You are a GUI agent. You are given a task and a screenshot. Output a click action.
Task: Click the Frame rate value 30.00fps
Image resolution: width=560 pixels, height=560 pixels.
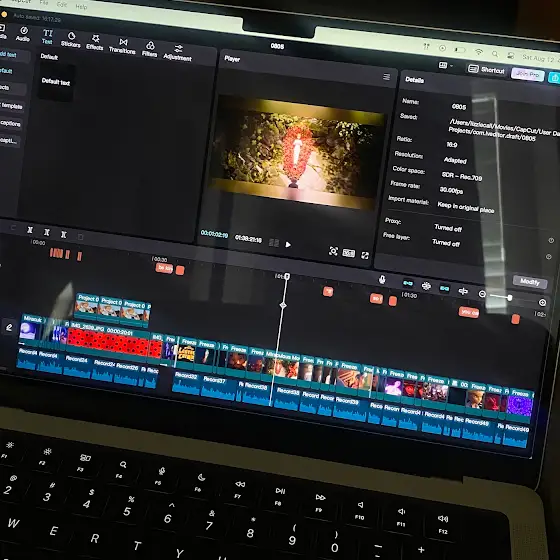451,190
